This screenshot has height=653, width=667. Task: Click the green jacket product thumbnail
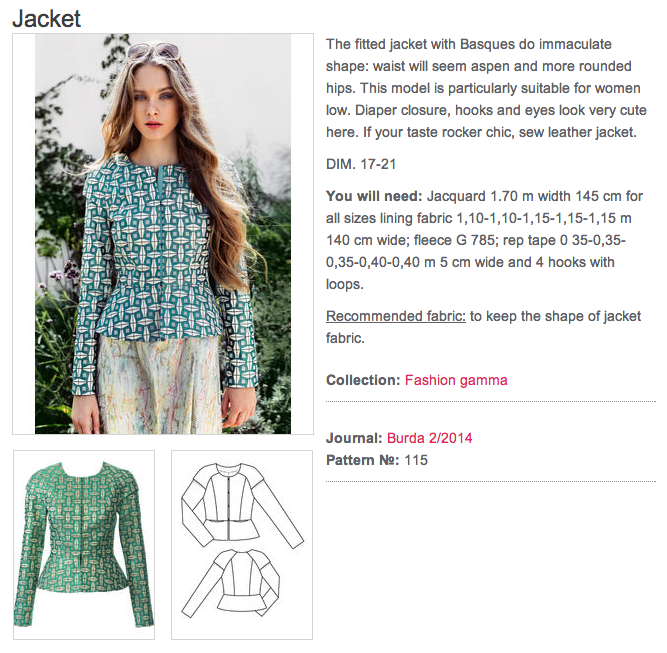coord(84,545)
